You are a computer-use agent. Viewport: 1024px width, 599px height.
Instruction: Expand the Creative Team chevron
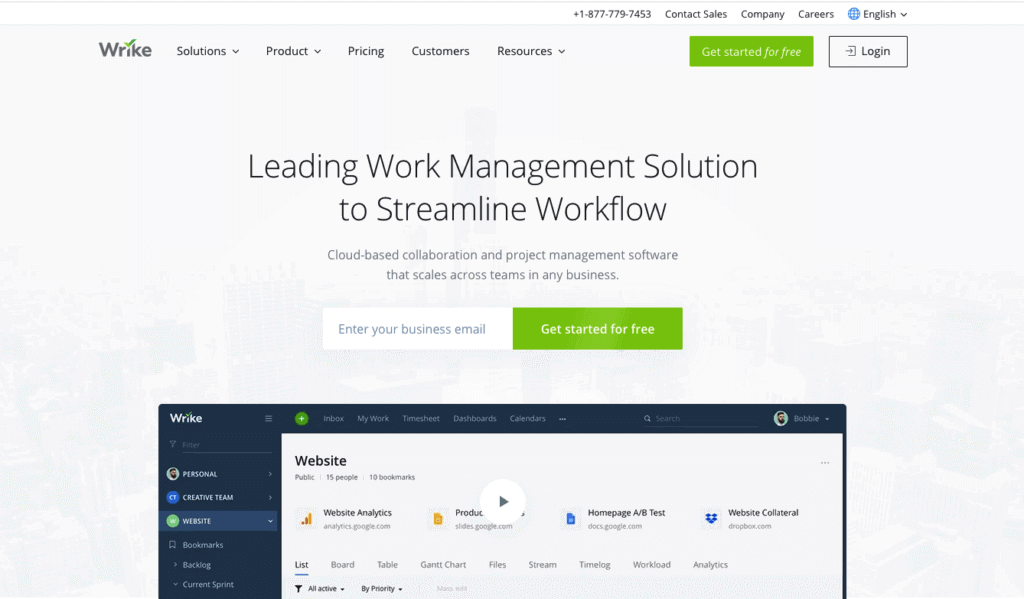(270, 497)
